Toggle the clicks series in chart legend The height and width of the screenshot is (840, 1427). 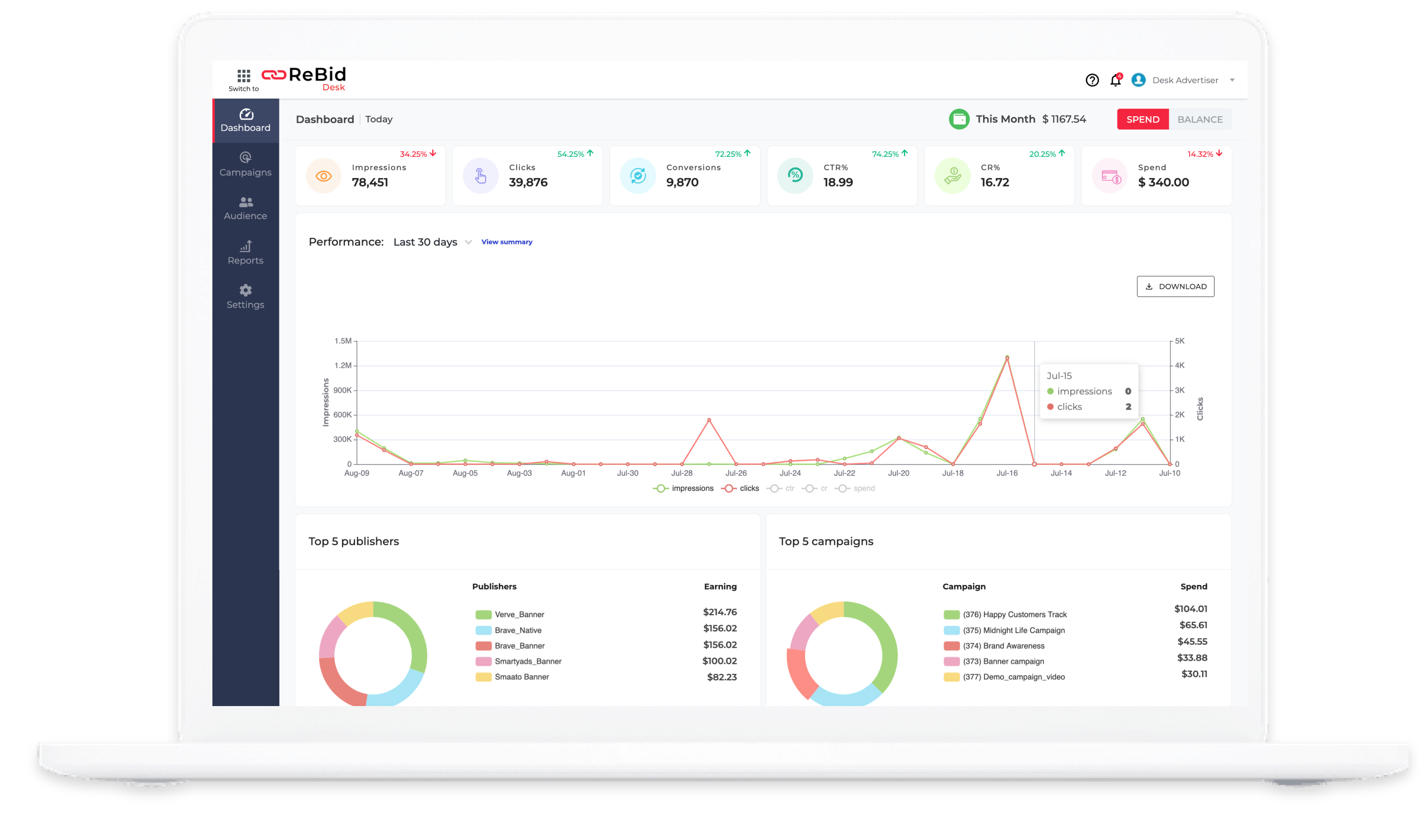[x=741, y=487]
